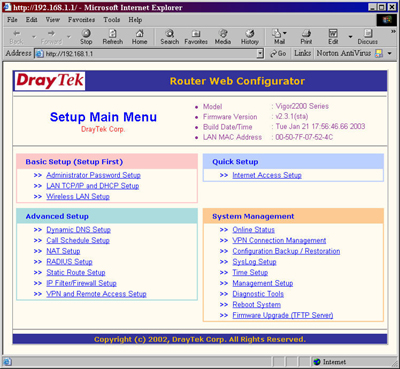Click the Internet zone status icon
Screen dimensions: 400x369
click(317, 362)
